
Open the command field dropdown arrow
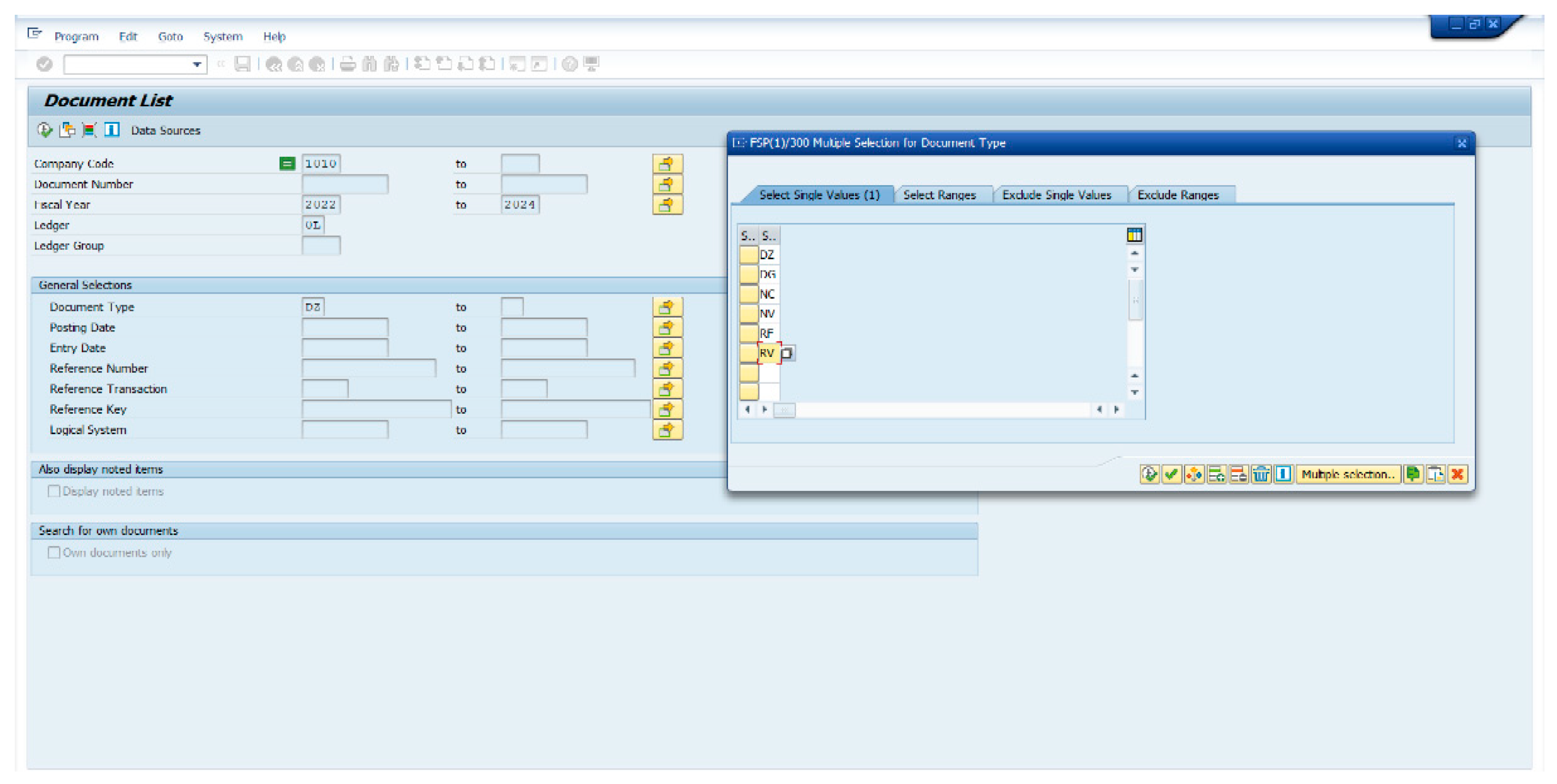click(x=196, y=64)
